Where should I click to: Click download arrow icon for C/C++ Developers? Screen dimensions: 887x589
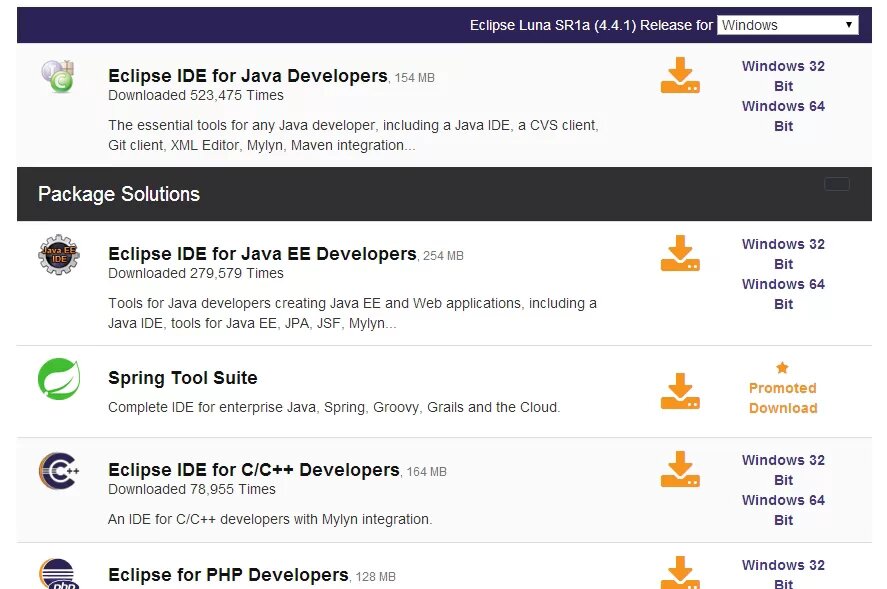tap(680, 468)
